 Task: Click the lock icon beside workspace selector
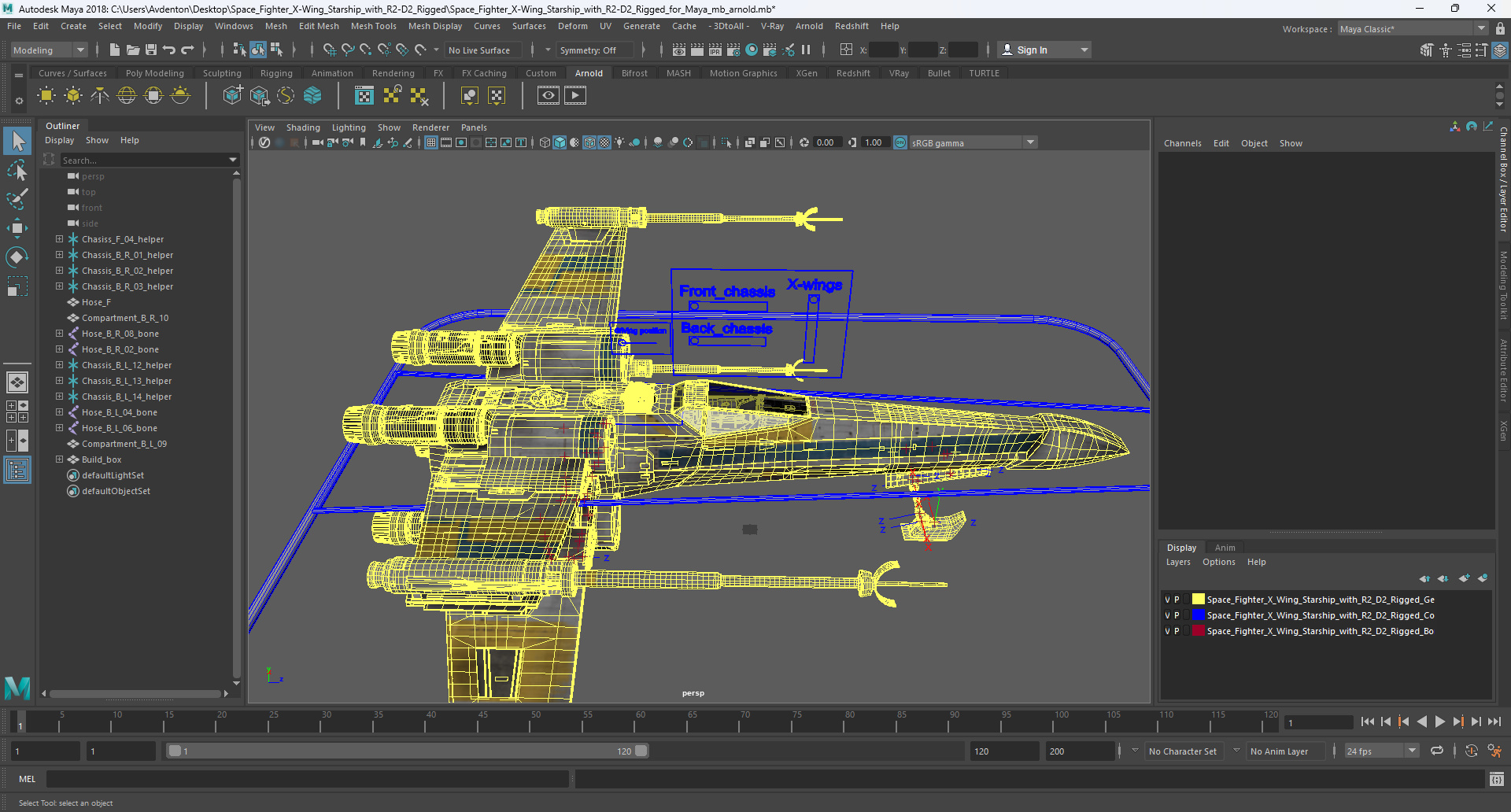pyautogui.click(x=1501, y=29)
